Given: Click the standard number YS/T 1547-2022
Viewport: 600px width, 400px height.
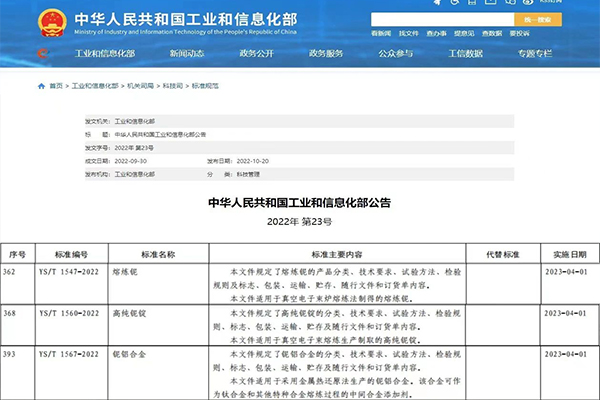Looking at the screenshot, I should pyautogui.click(x=69, y=272).
